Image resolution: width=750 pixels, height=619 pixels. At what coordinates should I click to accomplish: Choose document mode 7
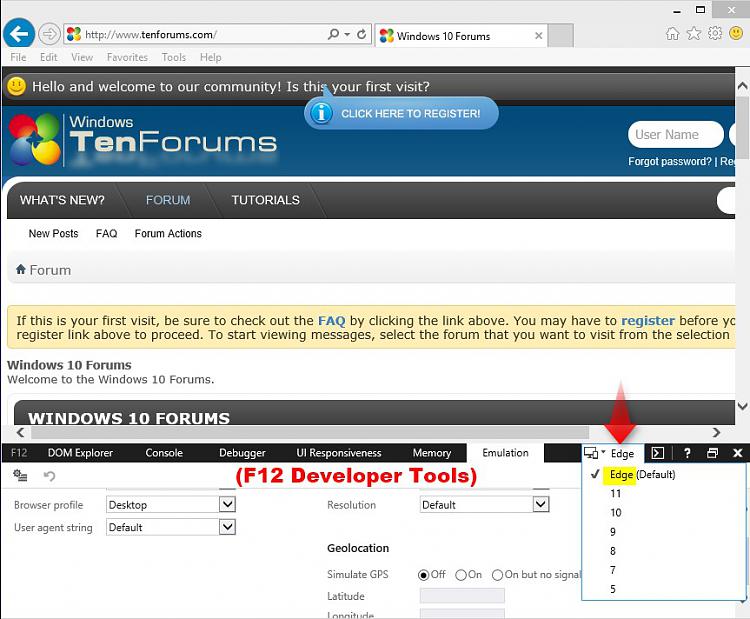coord(663,570)
